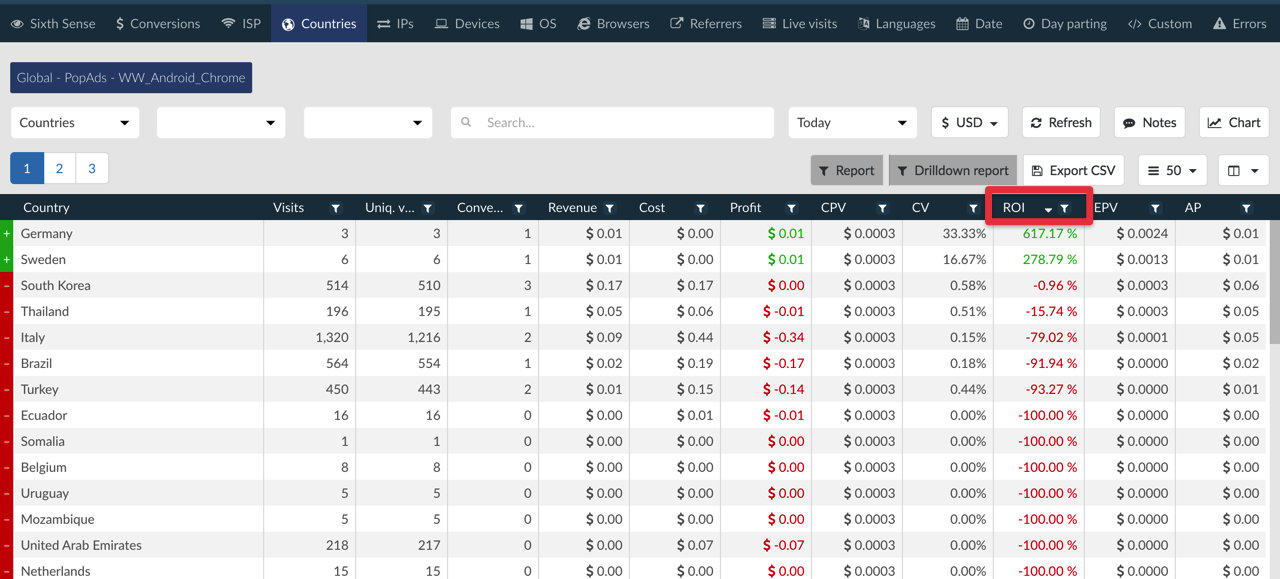Open the 50 rows per page selector

coord(1172,170)
